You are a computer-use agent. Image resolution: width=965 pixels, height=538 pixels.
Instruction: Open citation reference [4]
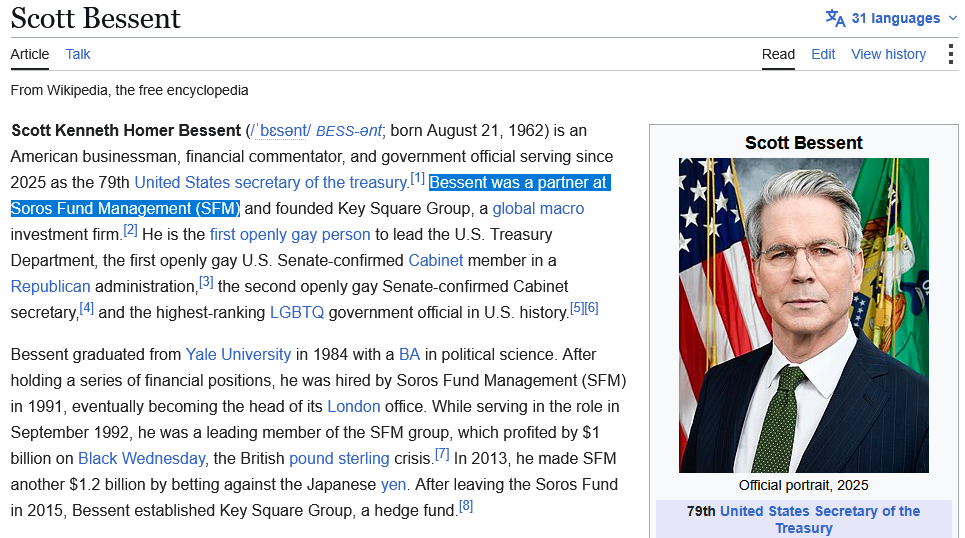coord(87,308)
